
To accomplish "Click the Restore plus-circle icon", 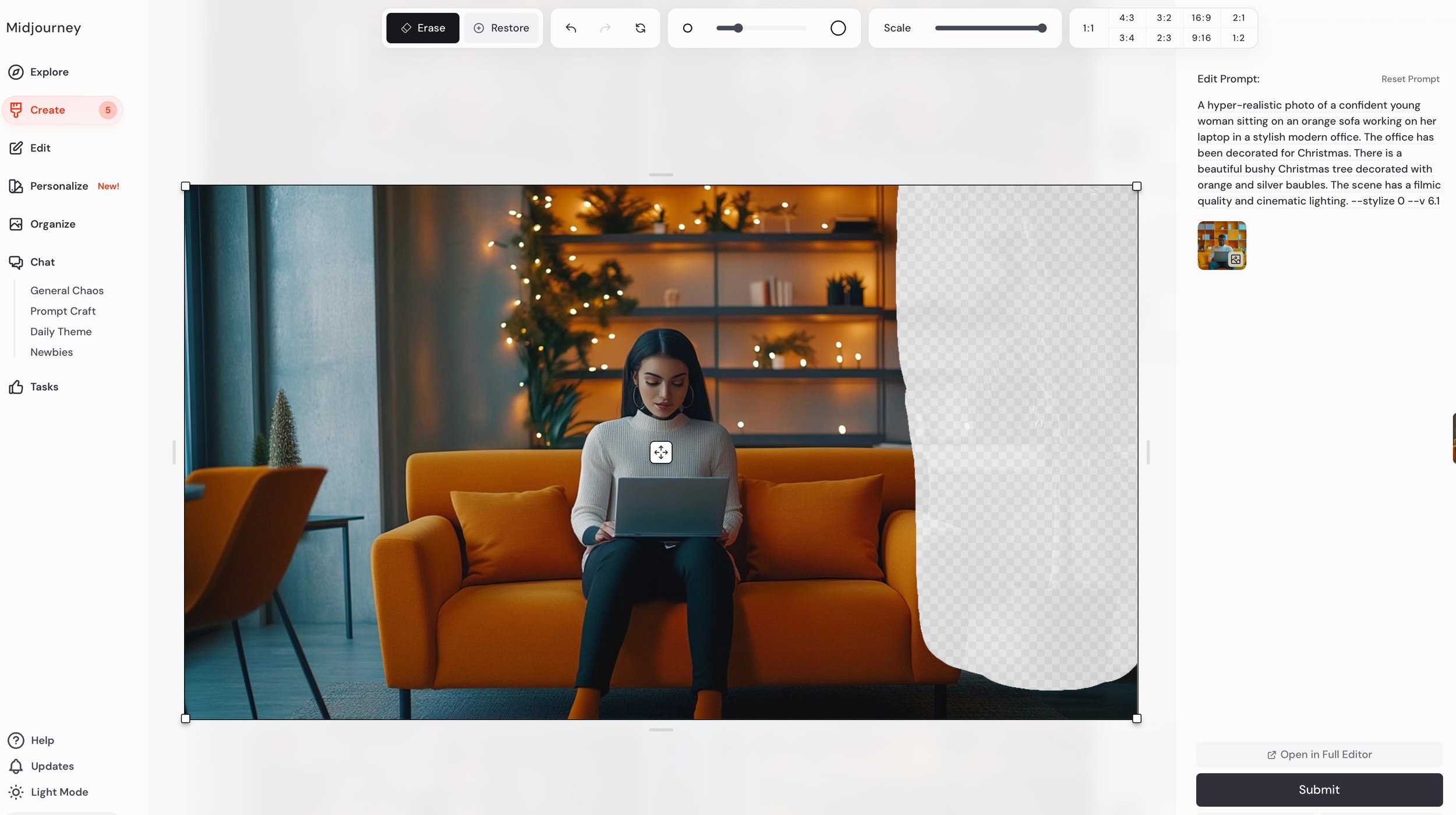I will pyautogui.click(x=479, y=28).
